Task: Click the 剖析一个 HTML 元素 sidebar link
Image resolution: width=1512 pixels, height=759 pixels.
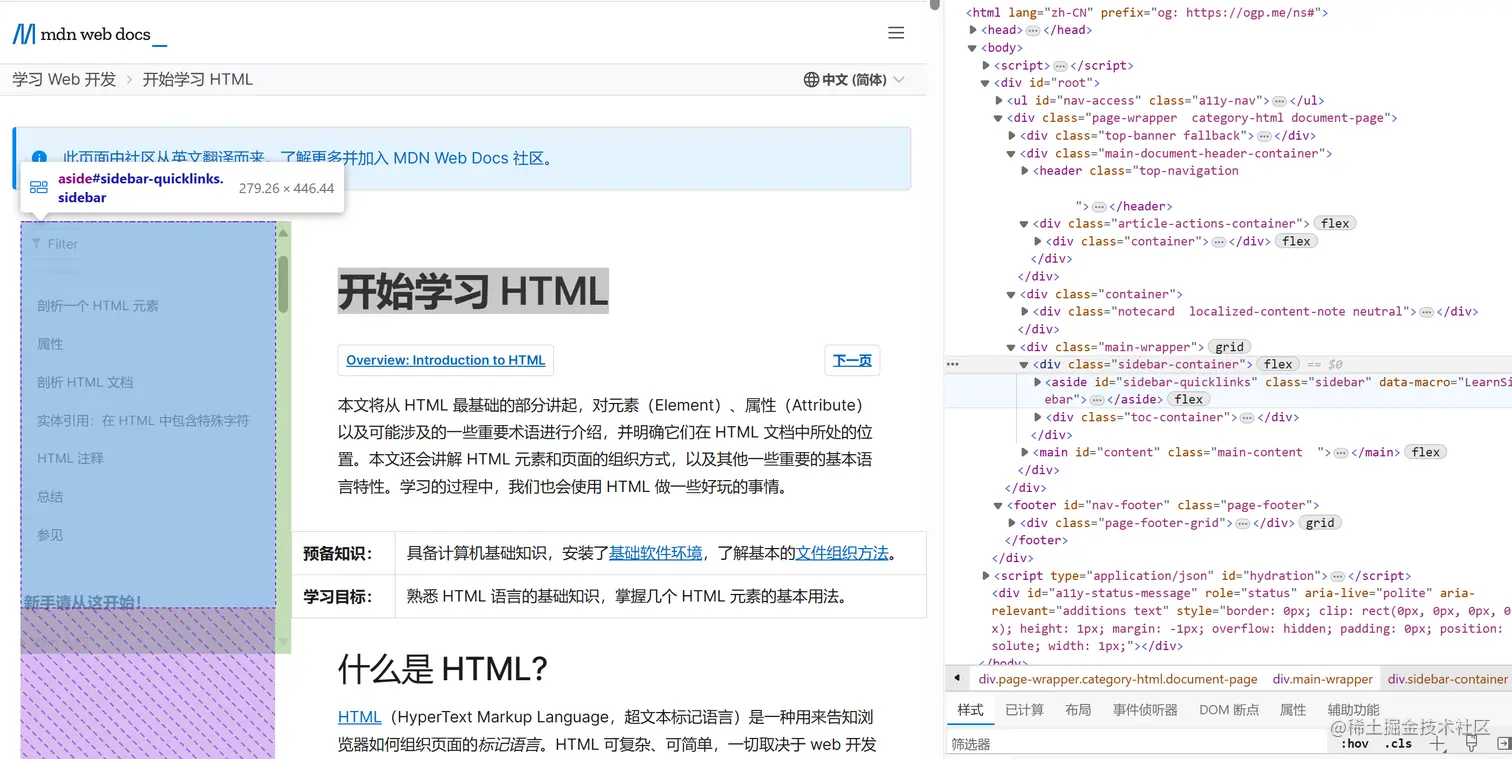Action: coord(98,306)
